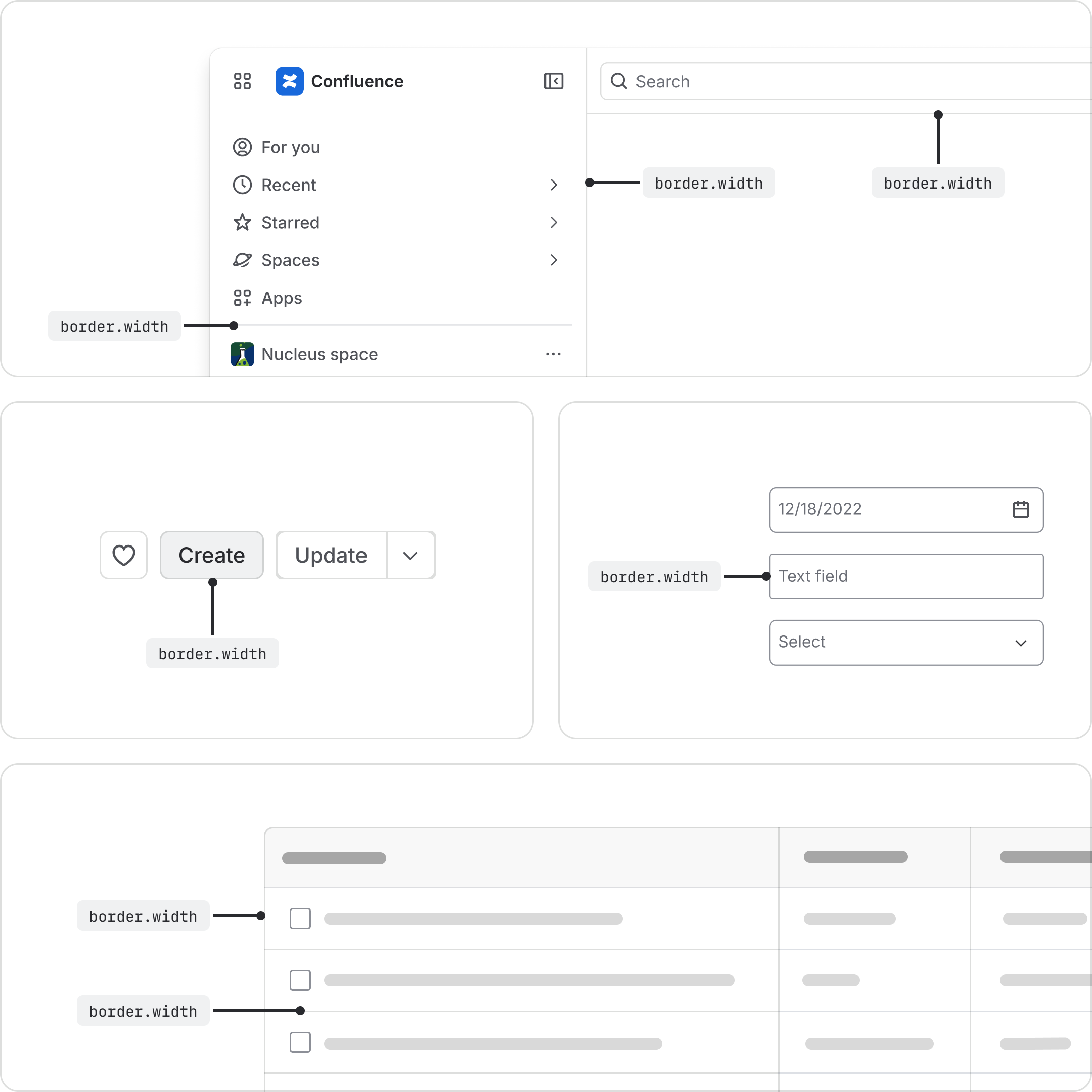Open the app switcher grid icon

coord(242,81)
